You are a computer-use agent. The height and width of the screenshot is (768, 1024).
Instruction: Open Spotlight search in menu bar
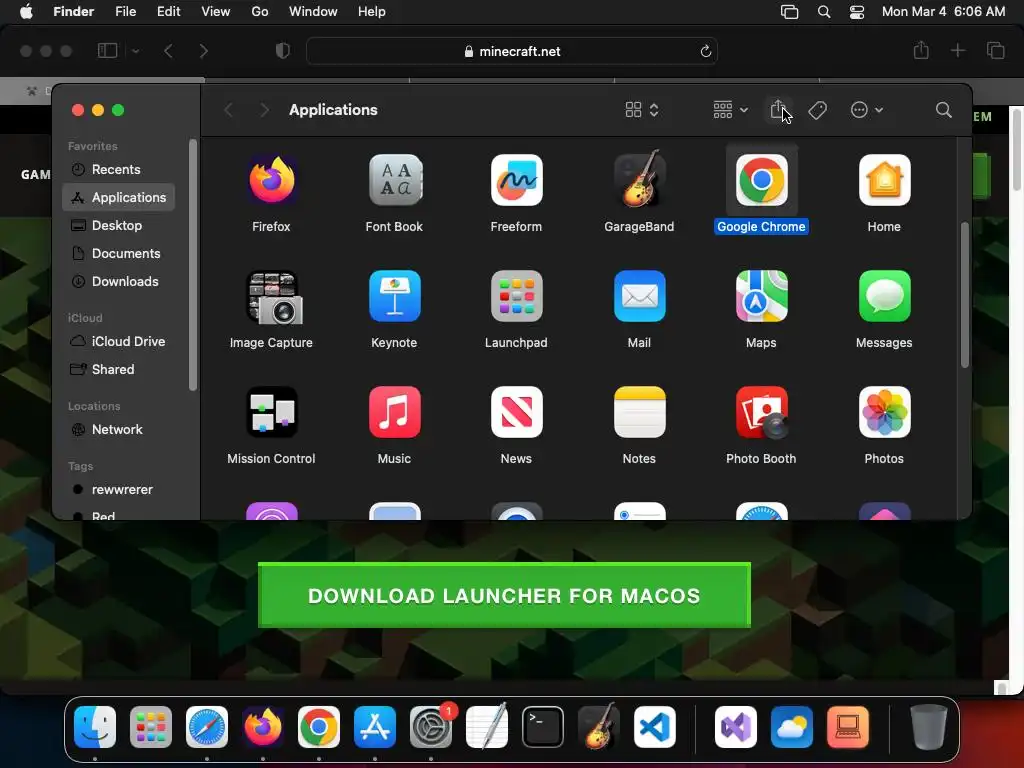click(x=824, y=12)
